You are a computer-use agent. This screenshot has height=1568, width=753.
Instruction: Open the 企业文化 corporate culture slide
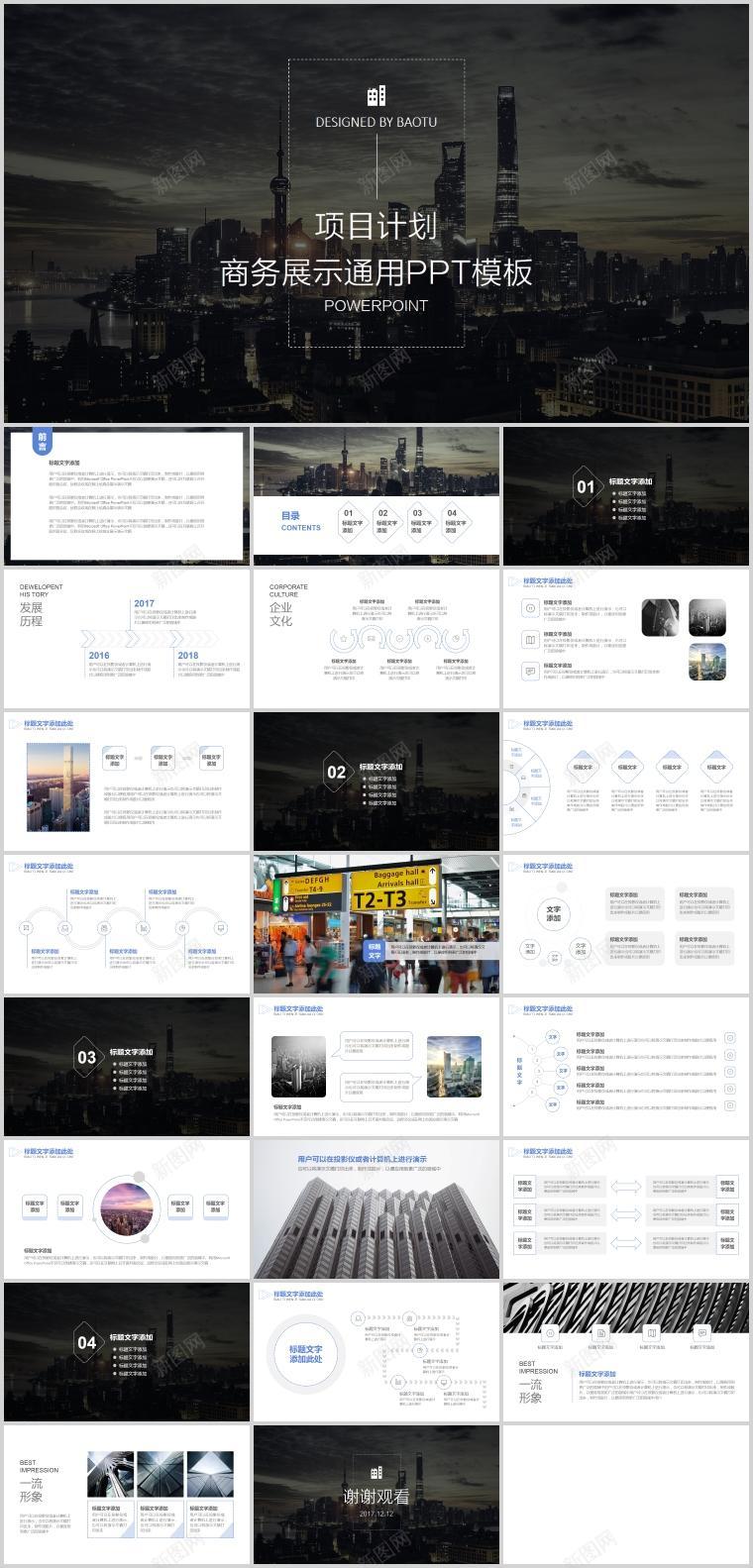(376, 638)
